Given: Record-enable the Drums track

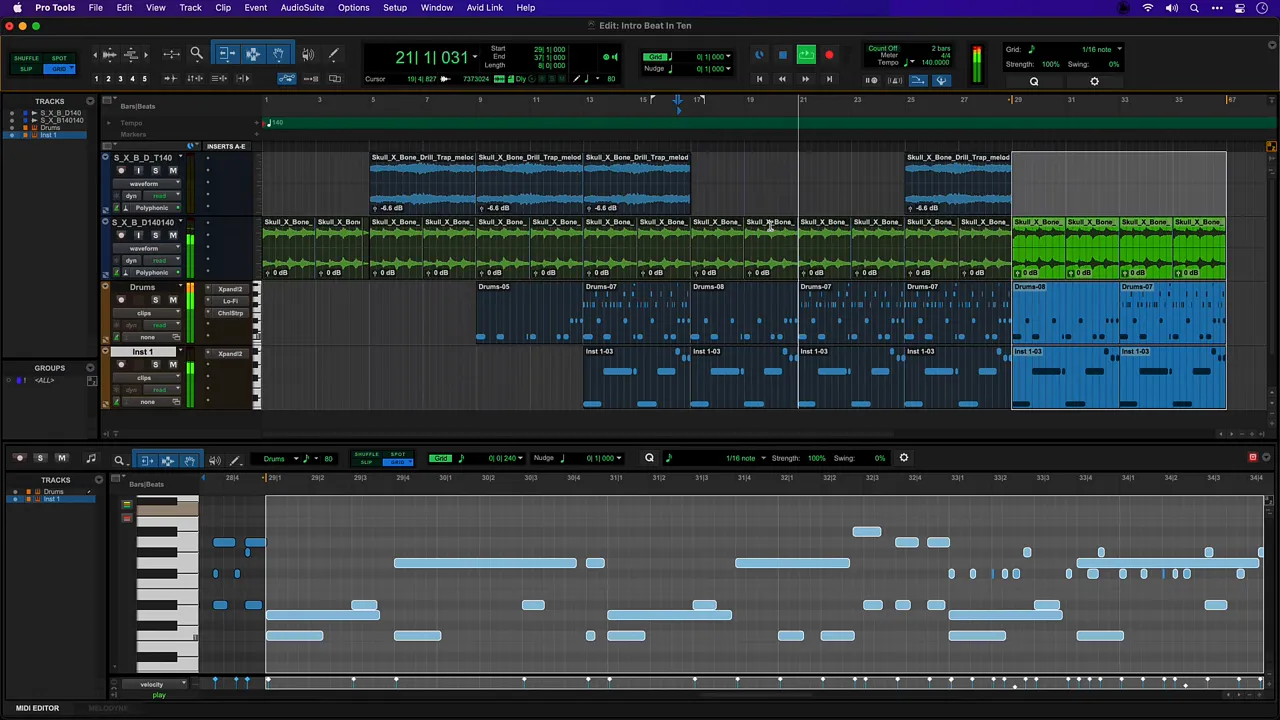Looking at the screenshot, I should coord(121,300).
